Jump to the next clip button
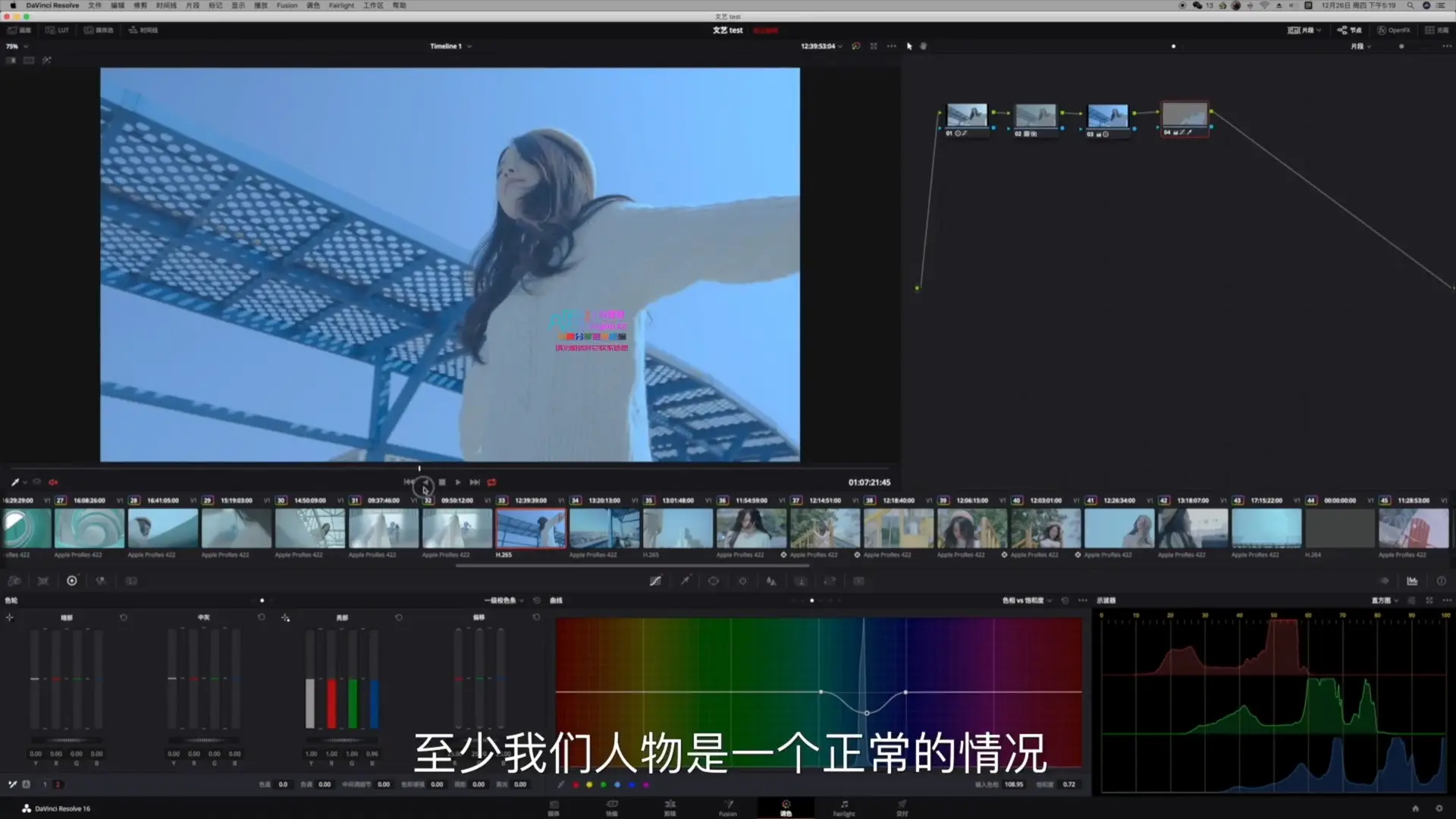The image size is (1456, 819). tap(475, 482)
